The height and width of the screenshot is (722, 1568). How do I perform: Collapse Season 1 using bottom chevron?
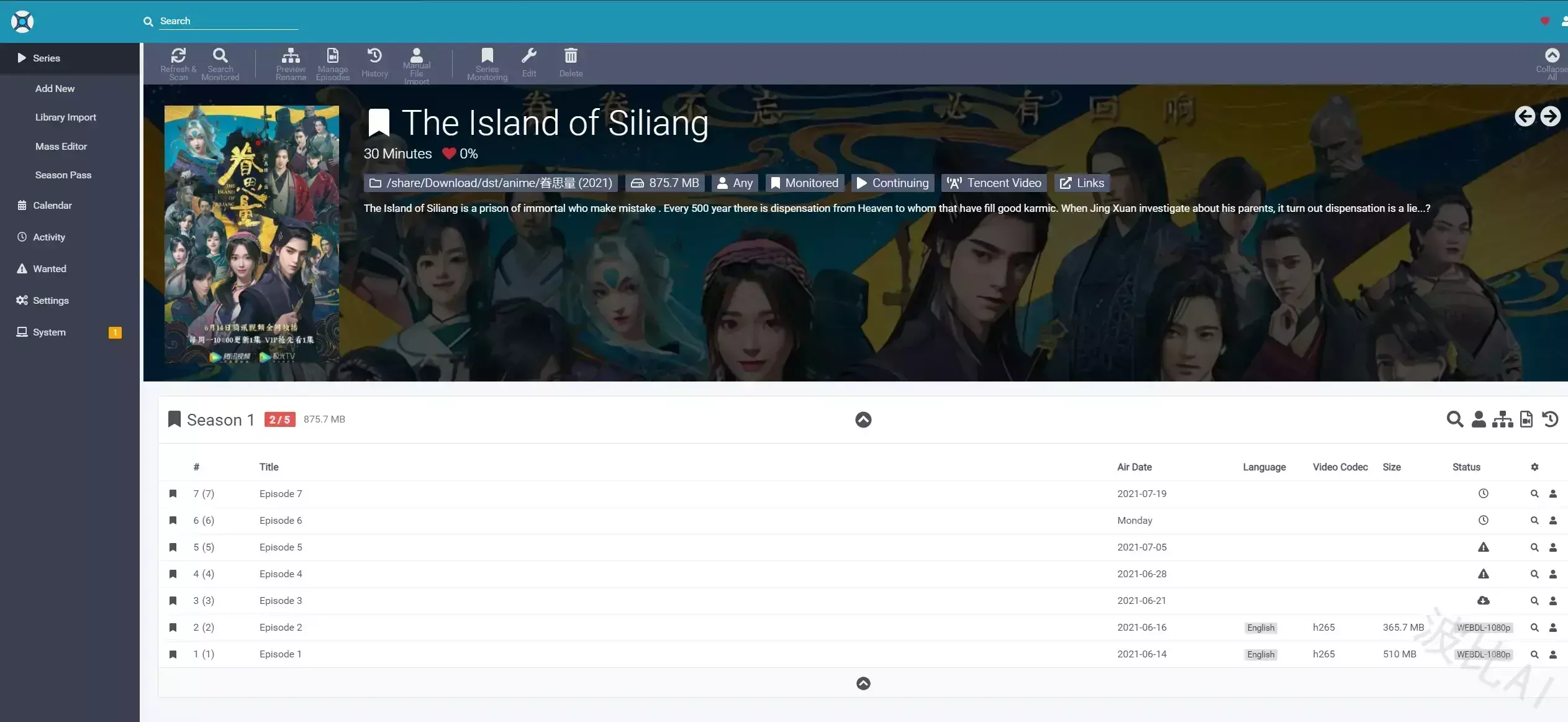coord(863,683)
